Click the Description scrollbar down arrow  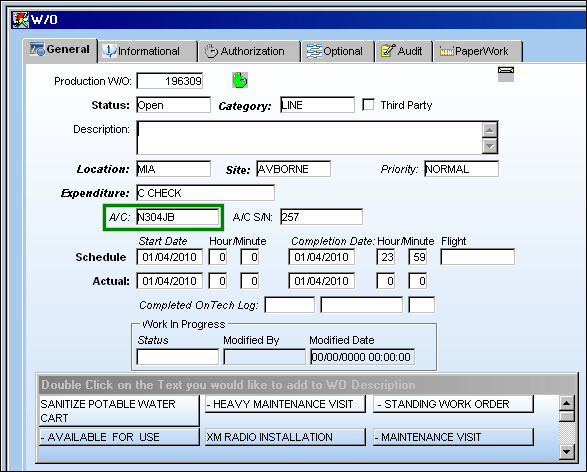coord(490,146)
